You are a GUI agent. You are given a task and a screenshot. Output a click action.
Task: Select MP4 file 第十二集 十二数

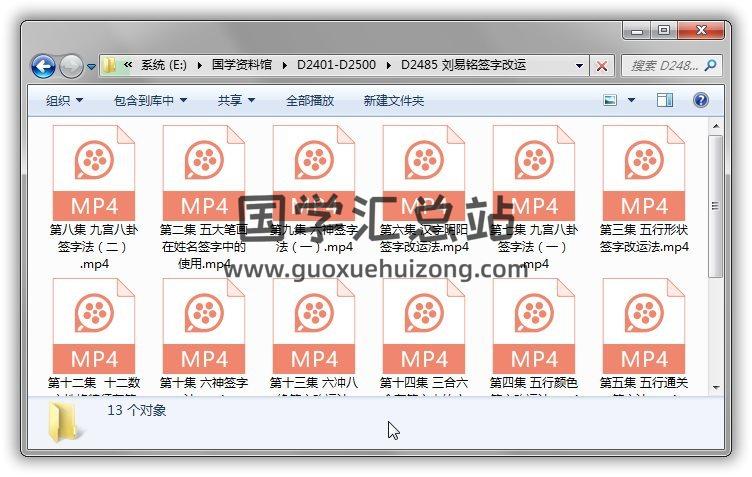[94, 336]
